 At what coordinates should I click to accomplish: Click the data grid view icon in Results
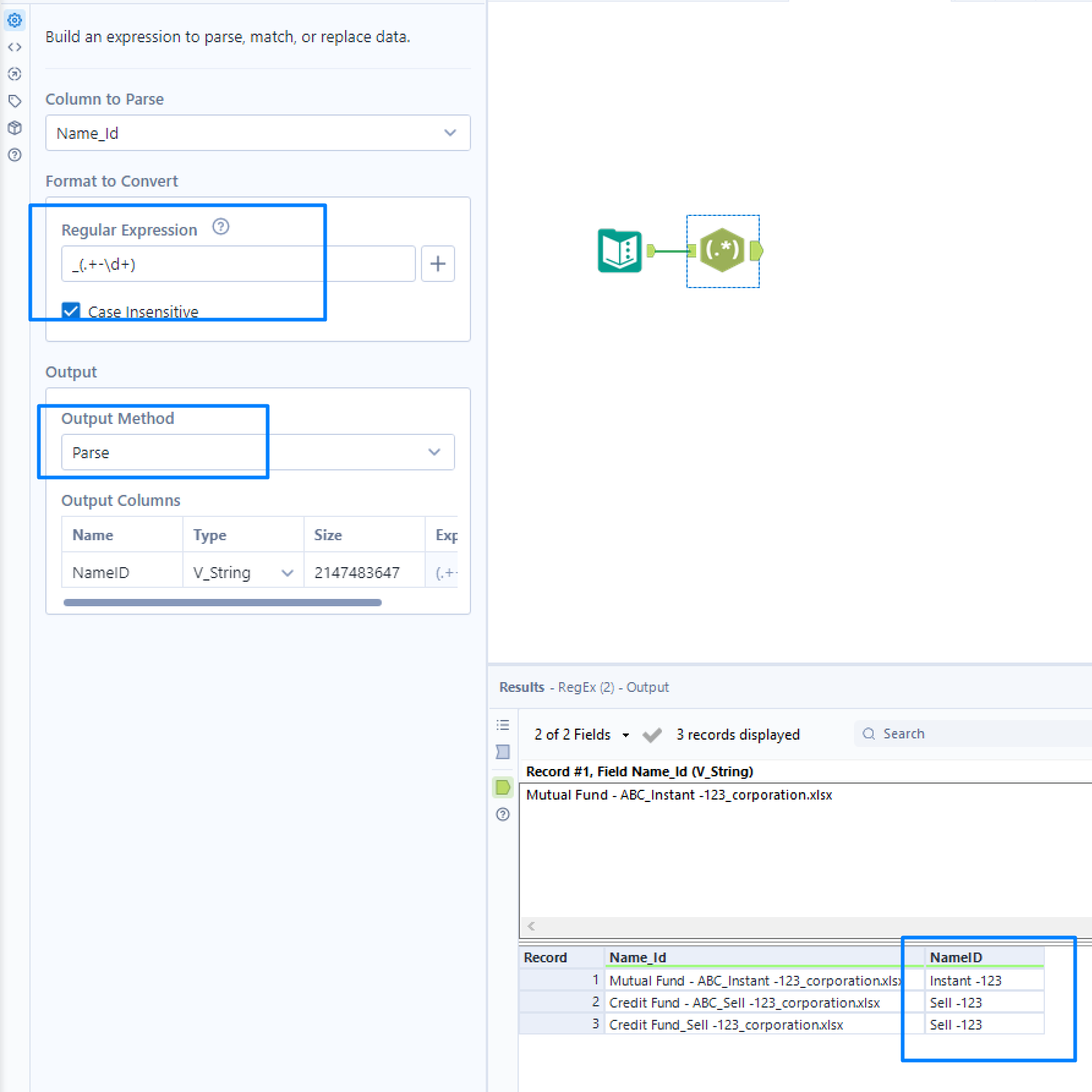point(502,752)
